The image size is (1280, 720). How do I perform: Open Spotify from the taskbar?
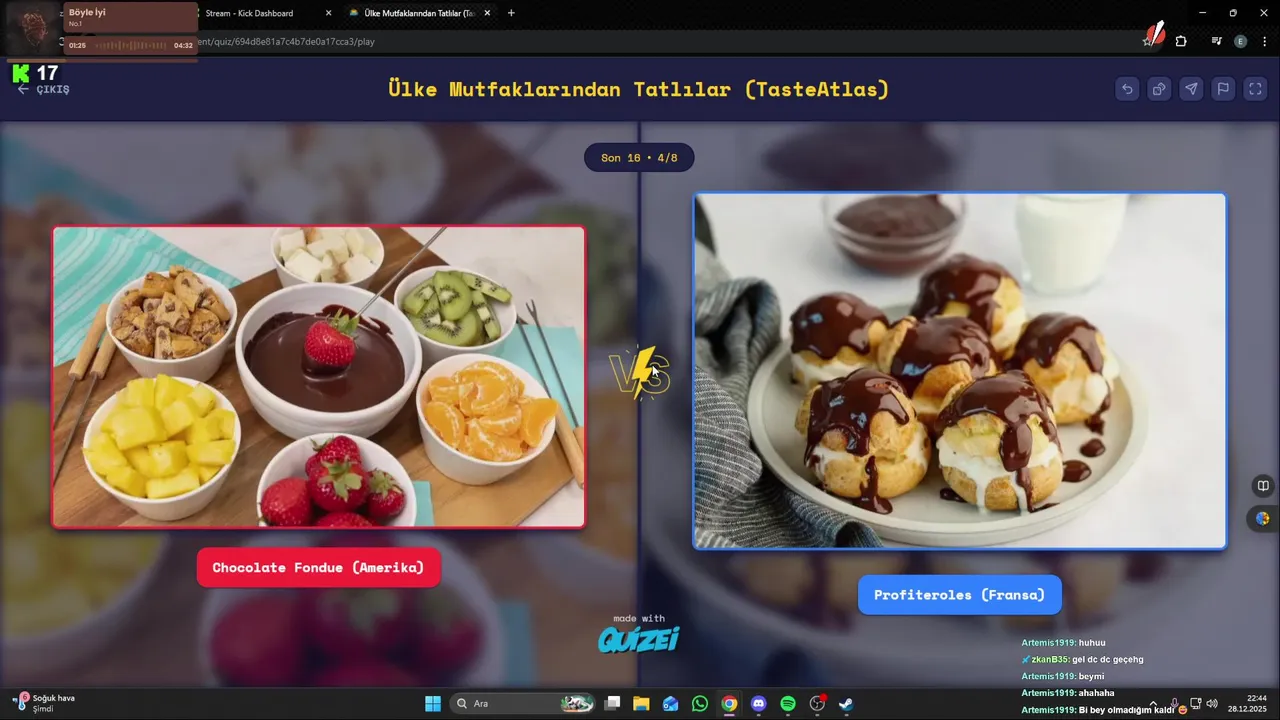(787, 704)
